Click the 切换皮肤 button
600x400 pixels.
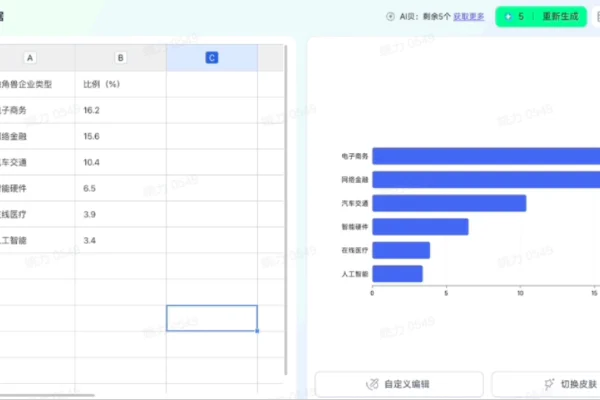tap(546, 384)
